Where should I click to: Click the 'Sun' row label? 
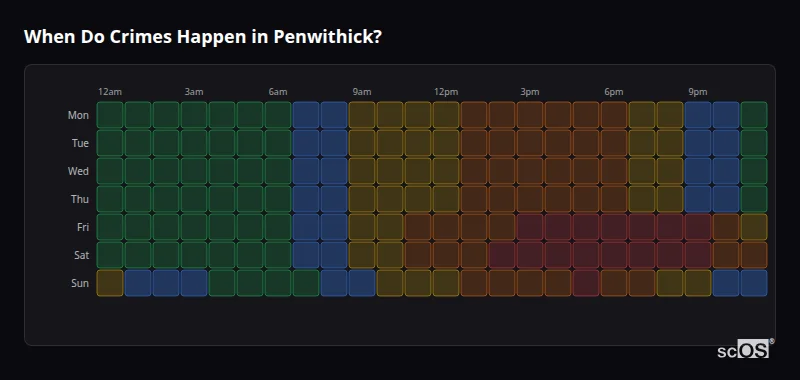coord(80,283)
